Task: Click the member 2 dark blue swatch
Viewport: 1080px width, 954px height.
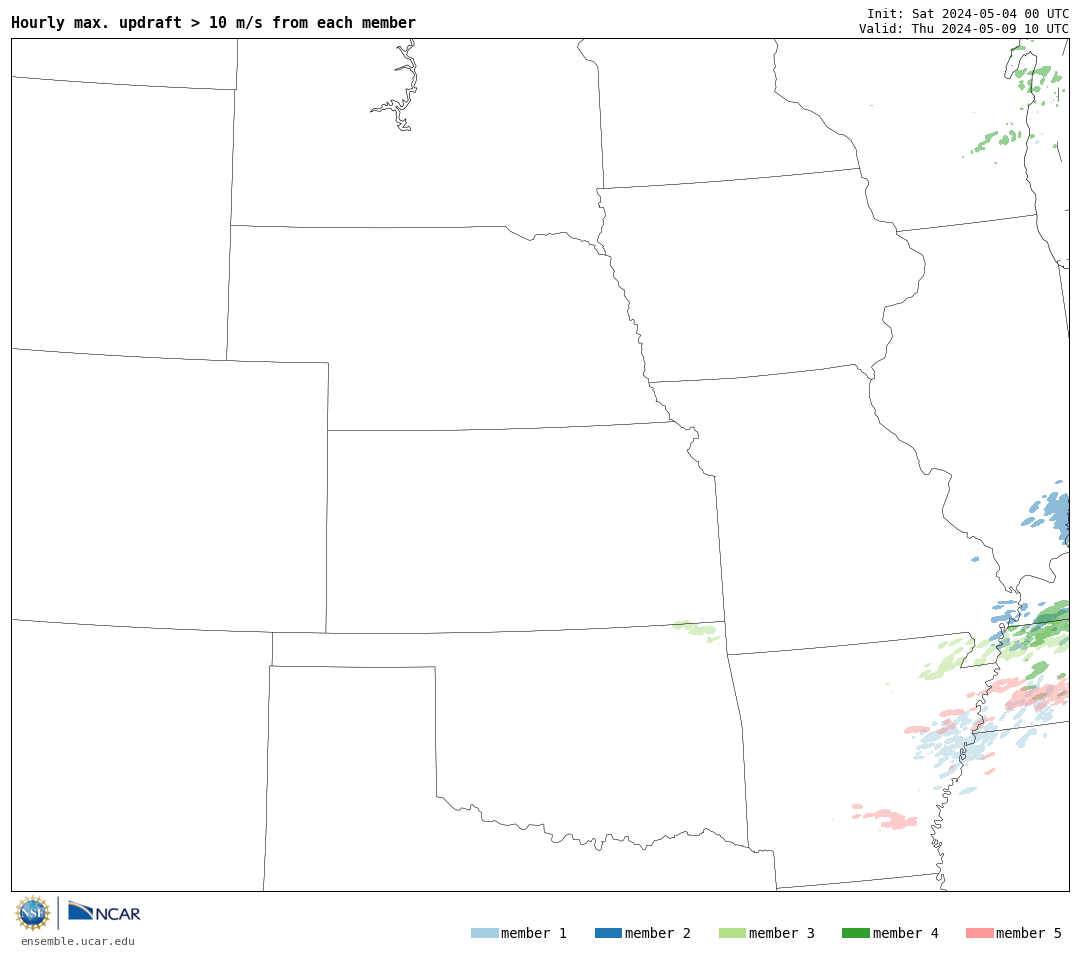Action: click(x=608, y=933)
